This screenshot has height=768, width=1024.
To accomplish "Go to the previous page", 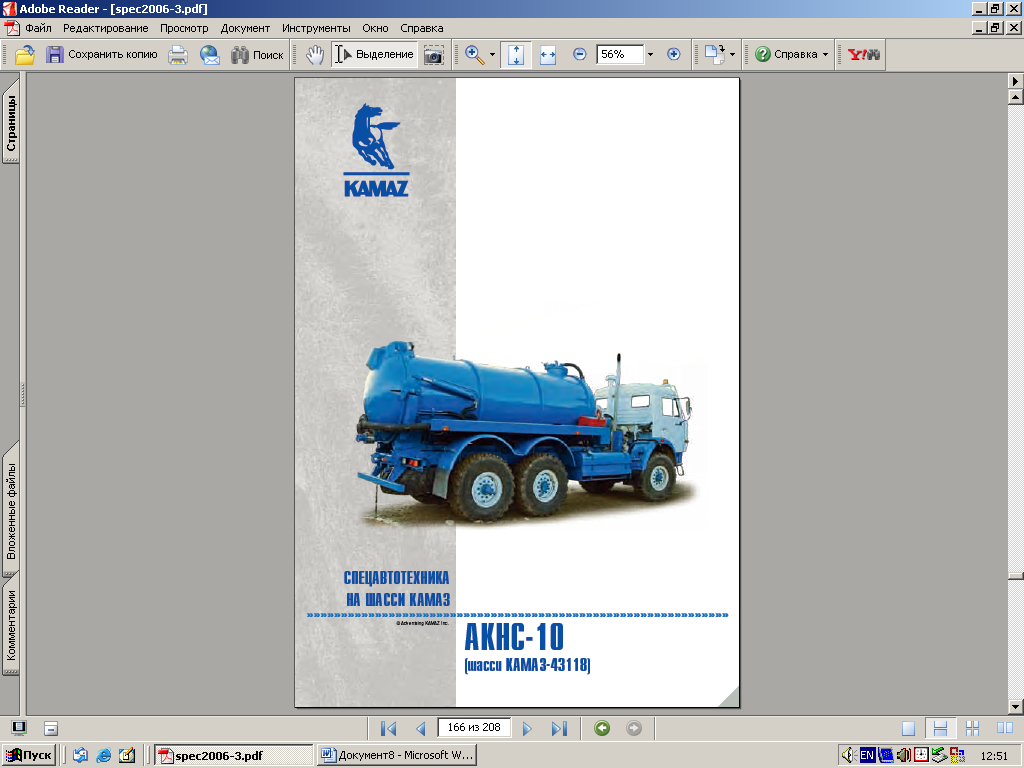I will pyautogui.click(x=421, y=728).
